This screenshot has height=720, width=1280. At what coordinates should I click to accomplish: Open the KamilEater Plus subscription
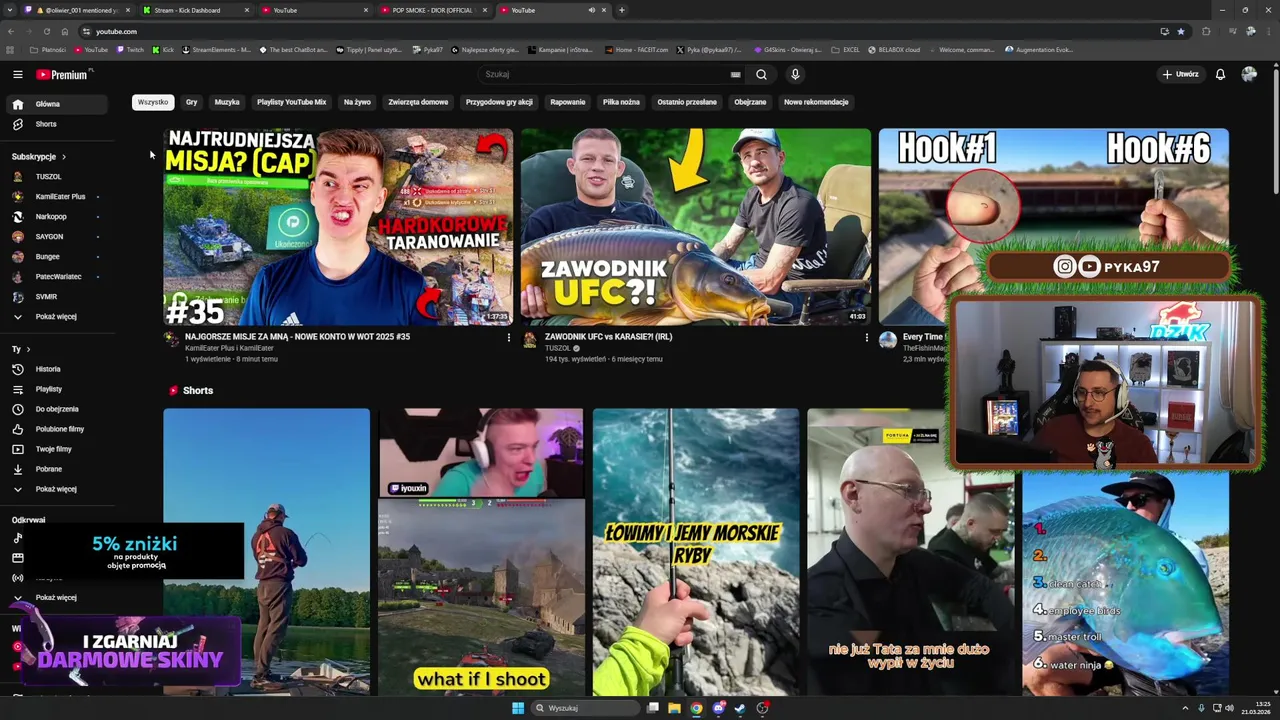tap(57, 197)
